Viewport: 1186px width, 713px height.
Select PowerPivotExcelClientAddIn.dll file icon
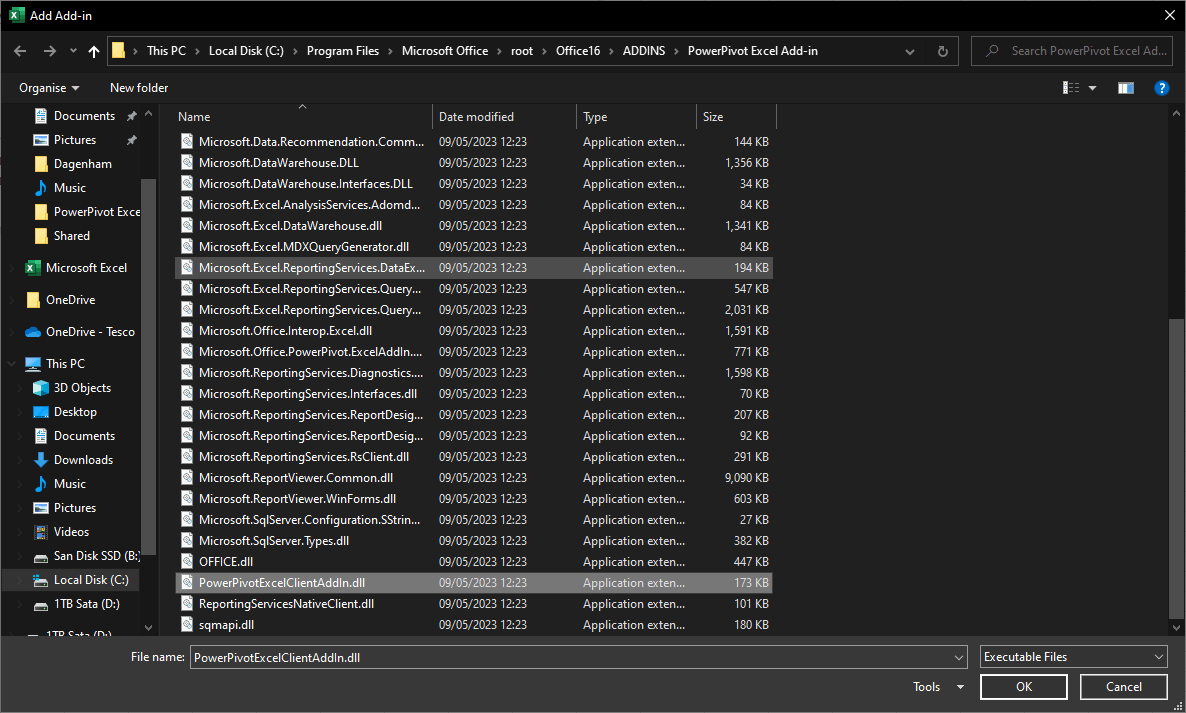tap(187, 583)
